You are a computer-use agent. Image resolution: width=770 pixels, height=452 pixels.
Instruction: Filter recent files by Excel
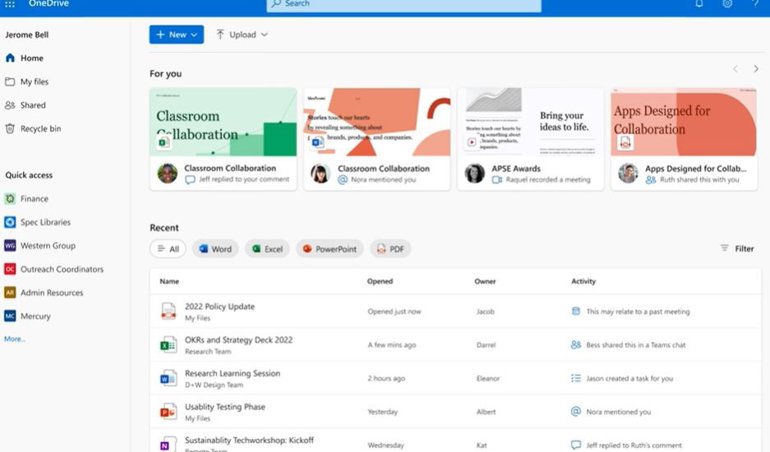point(267,249)
